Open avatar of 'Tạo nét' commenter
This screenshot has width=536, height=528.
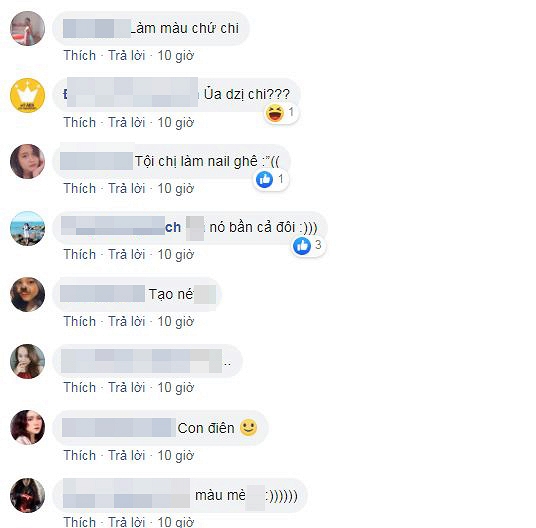(x=27, y=294)
